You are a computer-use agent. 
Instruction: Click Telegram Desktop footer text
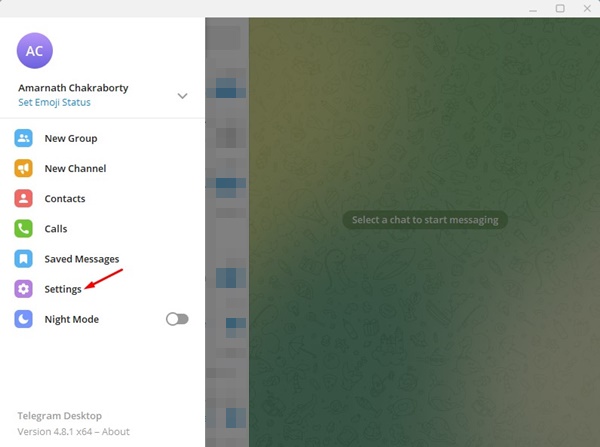click(x=60, y=416)
